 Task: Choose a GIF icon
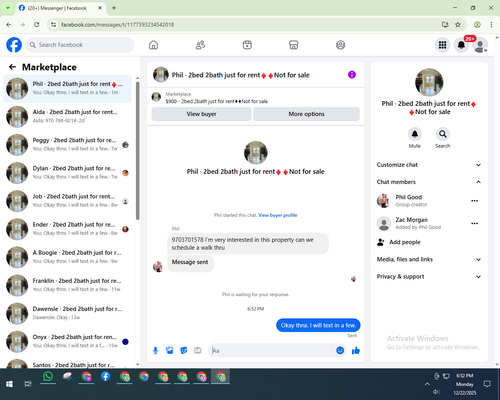(x=198, y=350)
